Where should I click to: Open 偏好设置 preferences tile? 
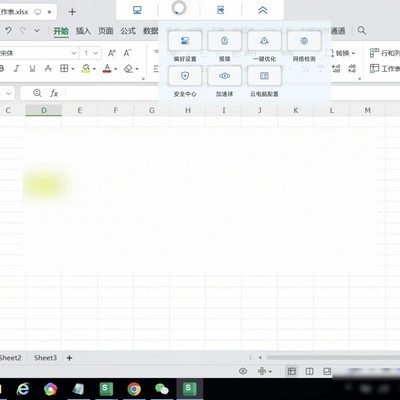tap(185, 41)
